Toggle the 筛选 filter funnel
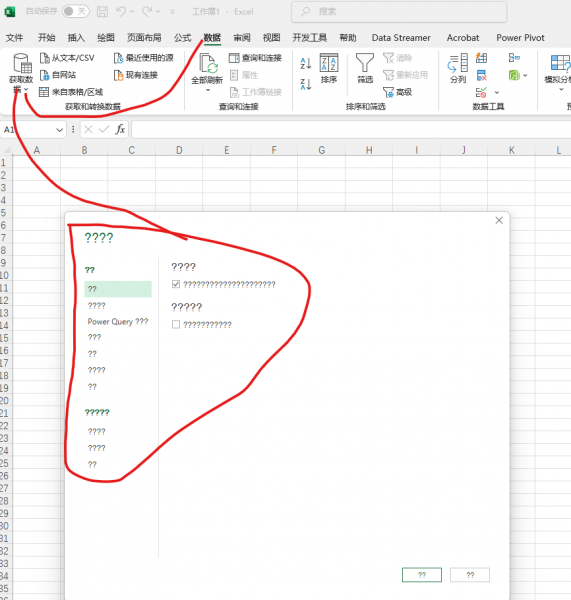The image size is (571, 600). pyautogui.click(x=365, y=68)
